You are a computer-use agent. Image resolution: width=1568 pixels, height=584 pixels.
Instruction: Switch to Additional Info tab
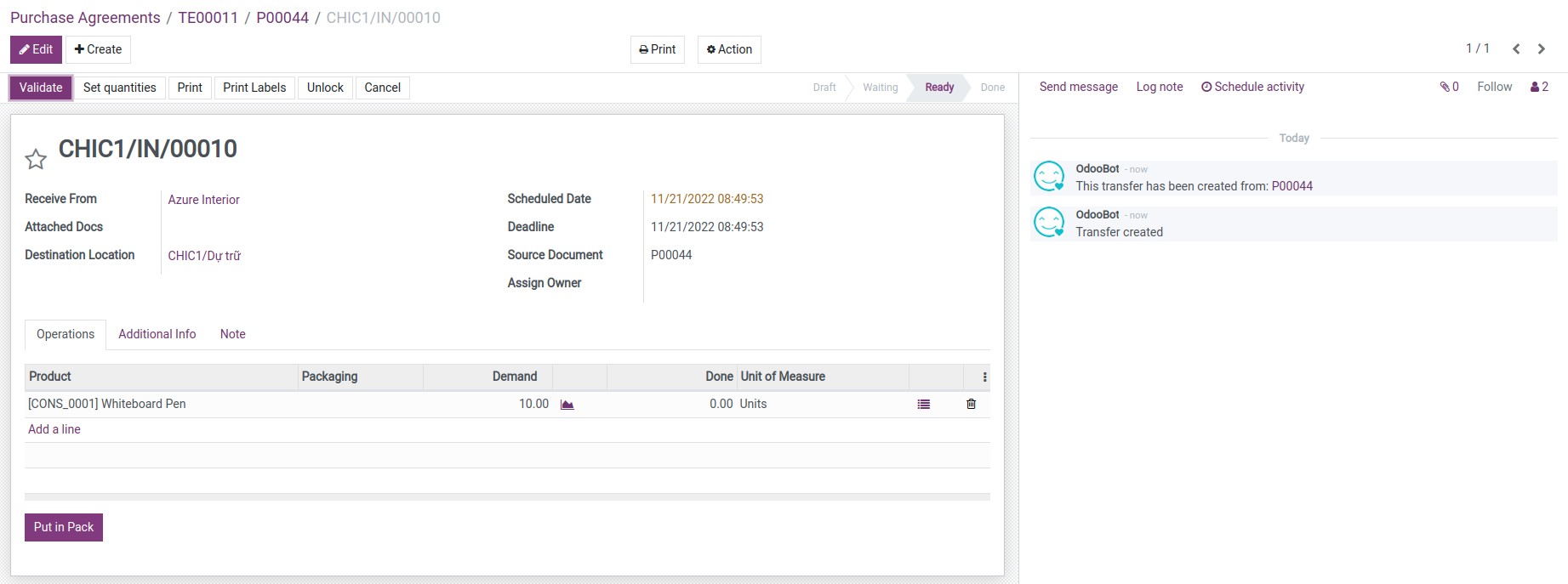pyautogui.click(x=157, y=334)
